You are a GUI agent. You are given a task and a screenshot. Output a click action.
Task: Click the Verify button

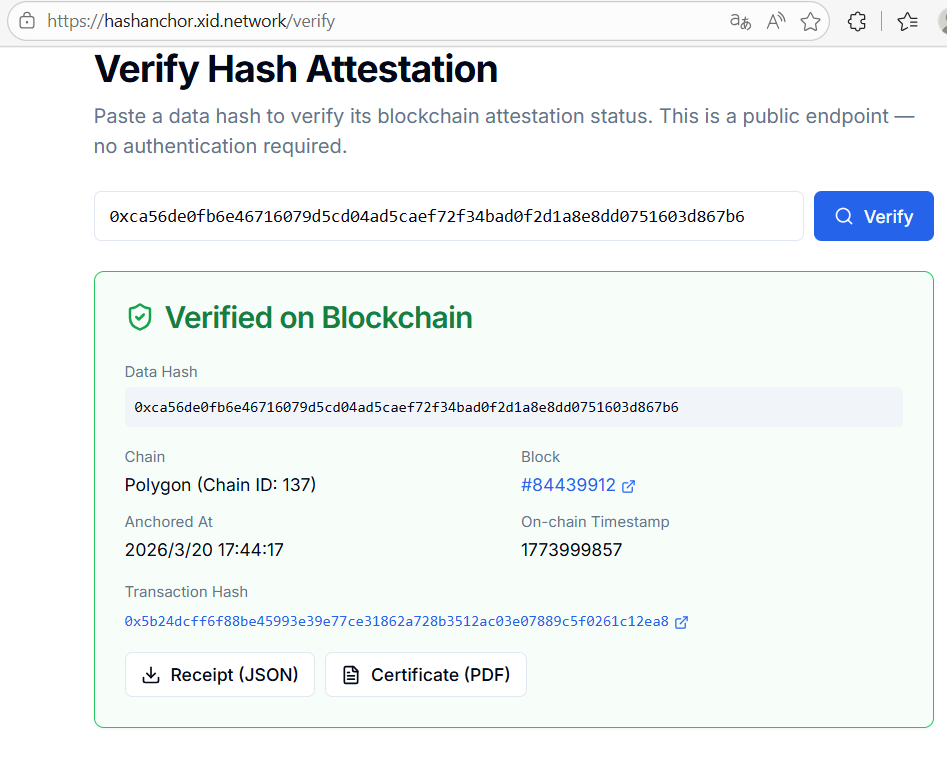pyautogui.click(x=873, y=216)
